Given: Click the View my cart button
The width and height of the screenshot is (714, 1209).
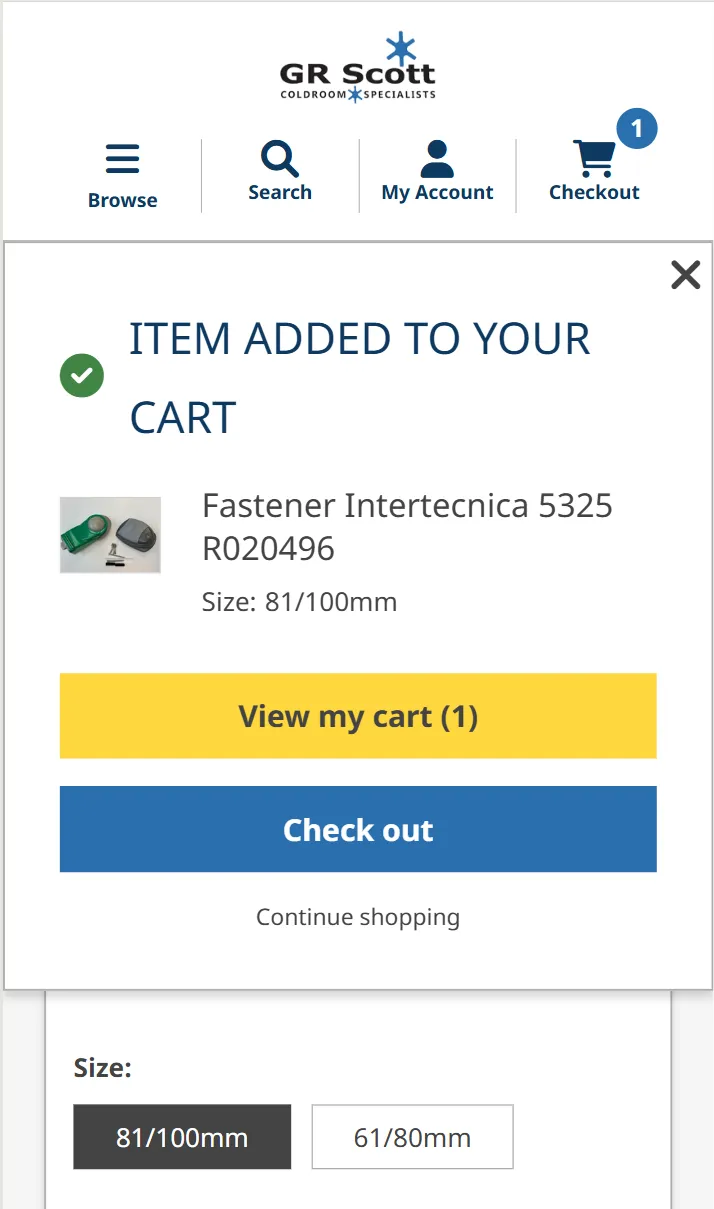Looking at the screenshot, I should coord(357,716).
